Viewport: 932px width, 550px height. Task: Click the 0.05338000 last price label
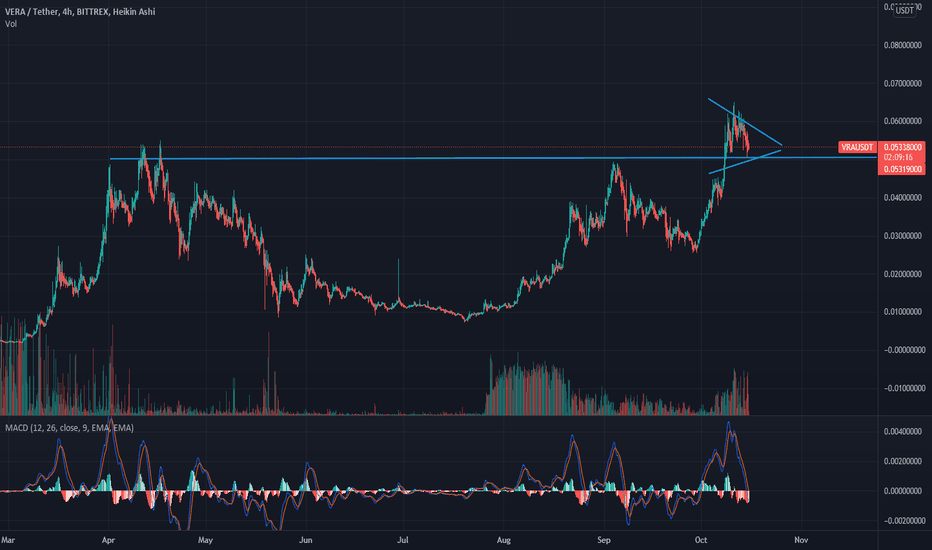pos(902,147)
